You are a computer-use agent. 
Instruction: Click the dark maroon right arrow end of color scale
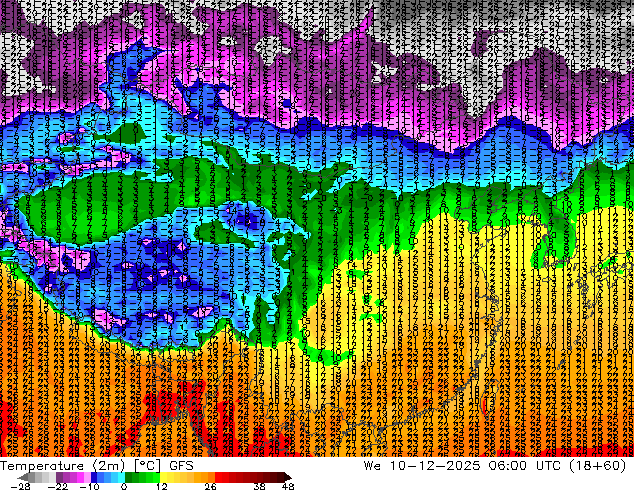click(x=287, y=477)
